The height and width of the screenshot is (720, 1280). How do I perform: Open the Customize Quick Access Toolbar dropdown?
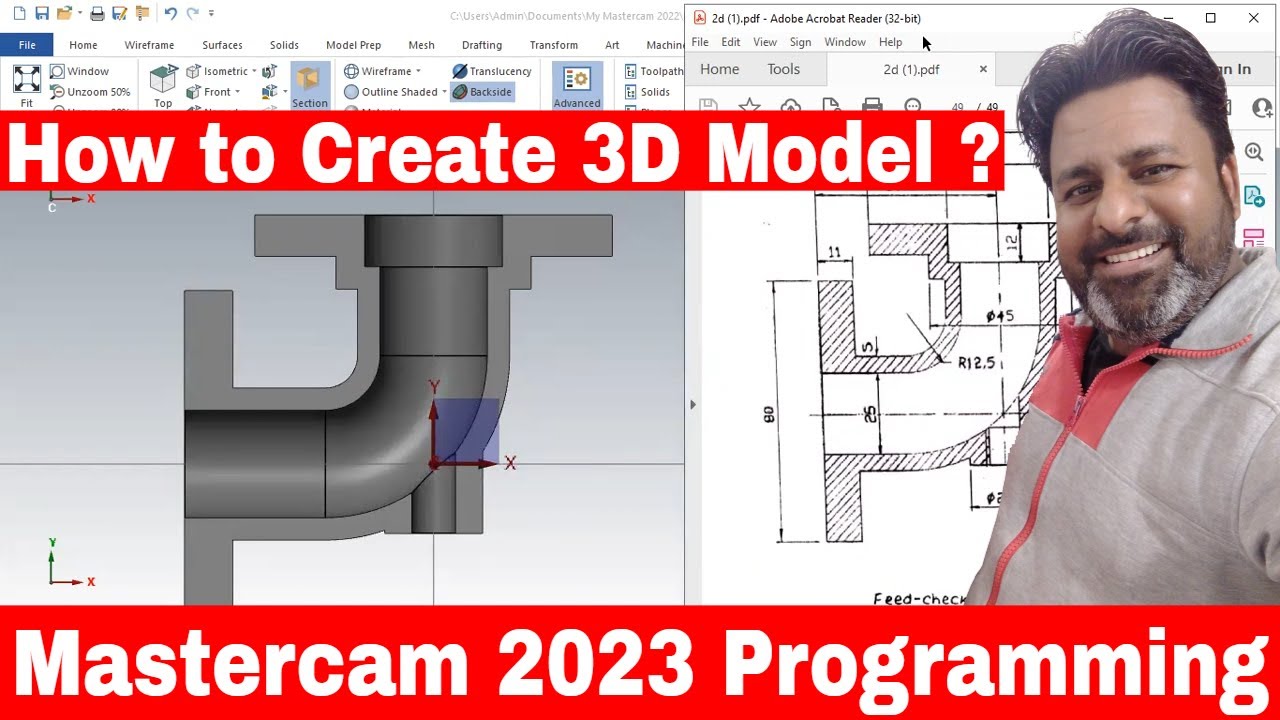click(212, 14)
